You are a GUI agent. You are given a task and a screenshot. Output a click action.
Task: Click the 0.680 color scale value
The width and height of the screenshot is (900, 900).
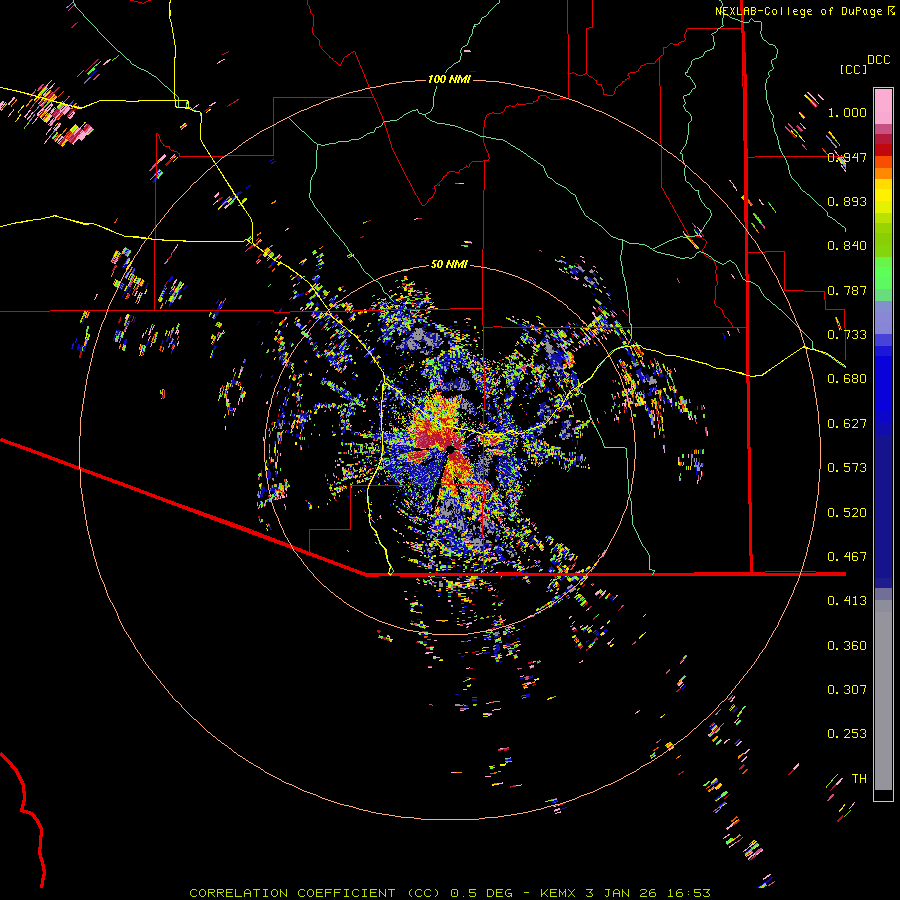[x=847, y=379]
